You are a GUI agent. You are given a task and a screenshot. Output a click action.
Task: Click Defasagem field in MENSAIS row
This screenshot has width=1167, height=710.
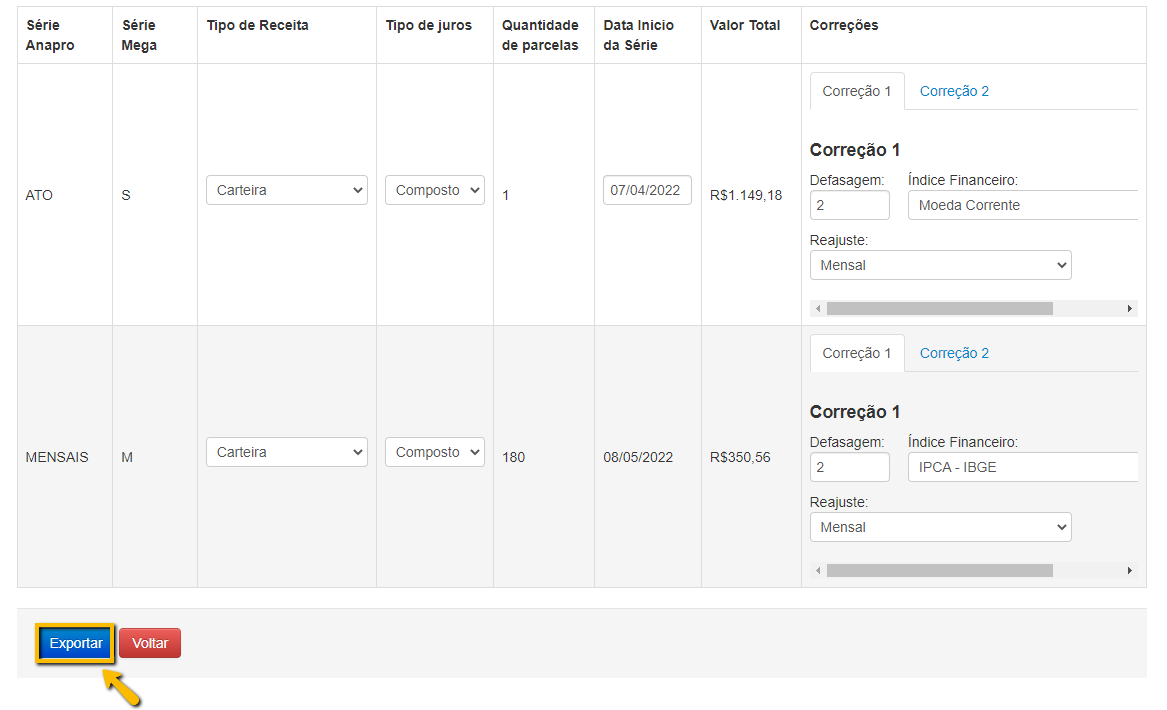tap(849, 467)
